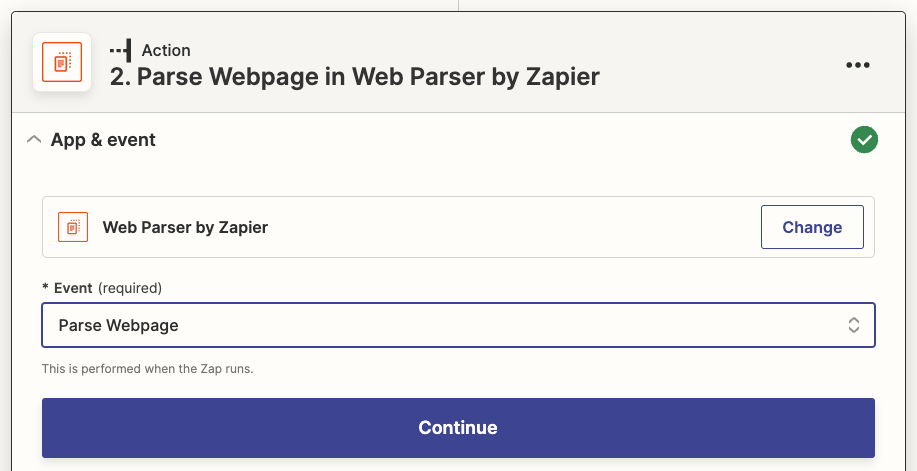This screenshot has height=471, width=917.
Task: Click the Action step-type icon
Action: pyautogui.click(x=120, y=50)
